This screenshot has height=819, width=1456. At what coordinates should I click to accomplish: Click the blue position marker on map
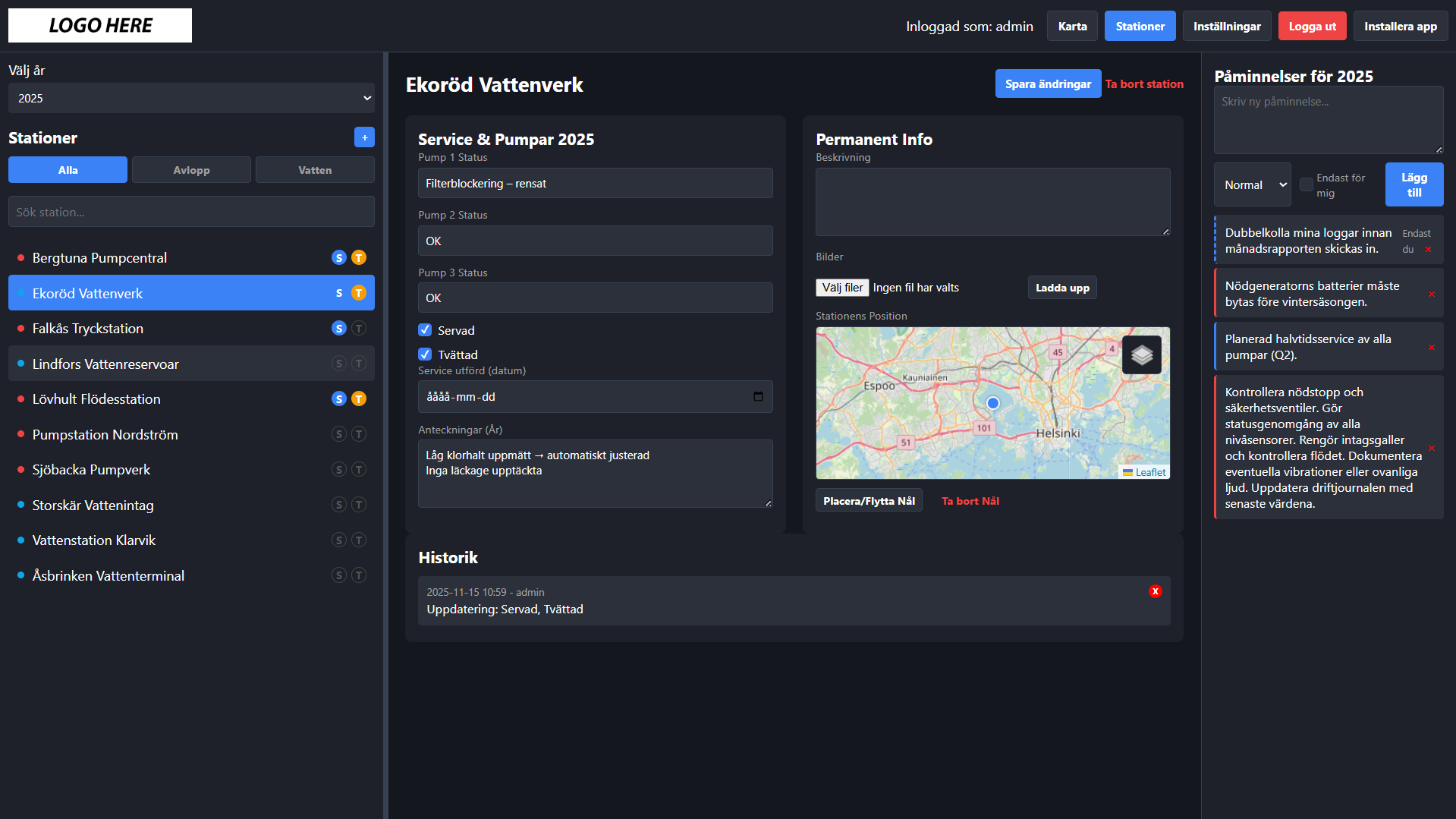click(992, 403)
